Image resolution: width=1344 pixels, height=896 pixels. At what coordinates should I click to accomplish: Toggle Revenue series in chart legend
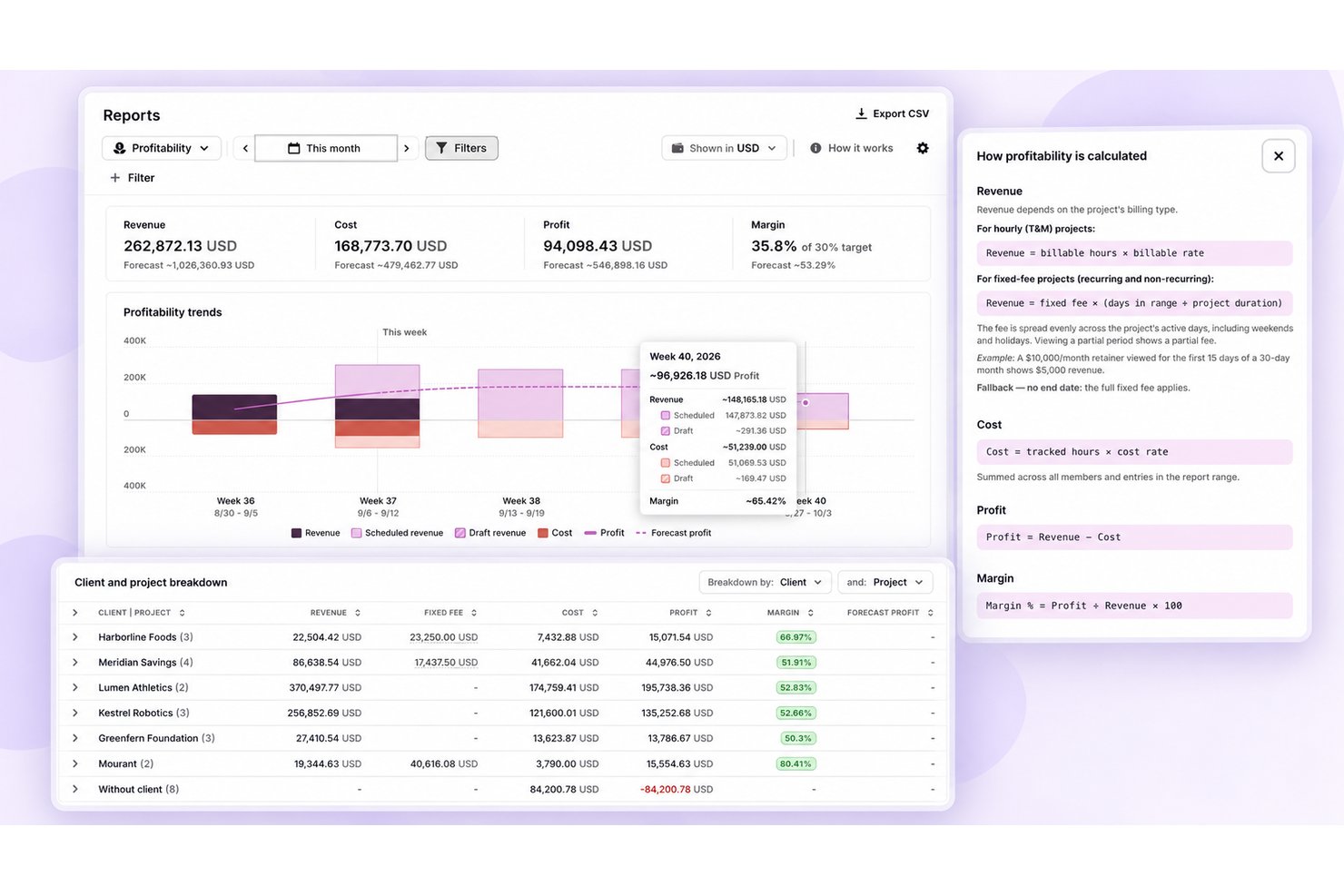click(x=315, y=533)
